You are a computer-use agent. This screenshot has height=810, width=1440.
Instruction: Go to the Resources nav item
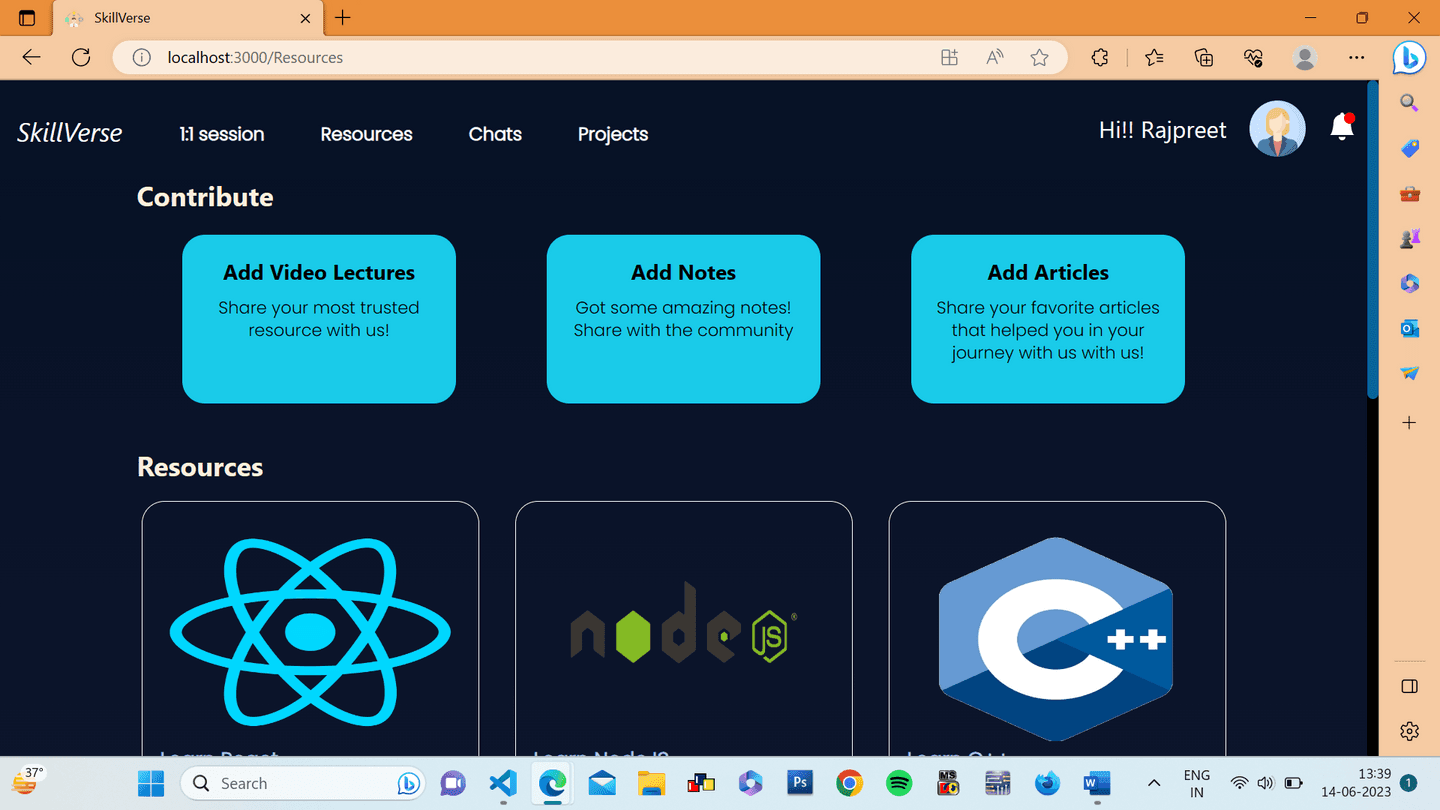pos(366,134)
